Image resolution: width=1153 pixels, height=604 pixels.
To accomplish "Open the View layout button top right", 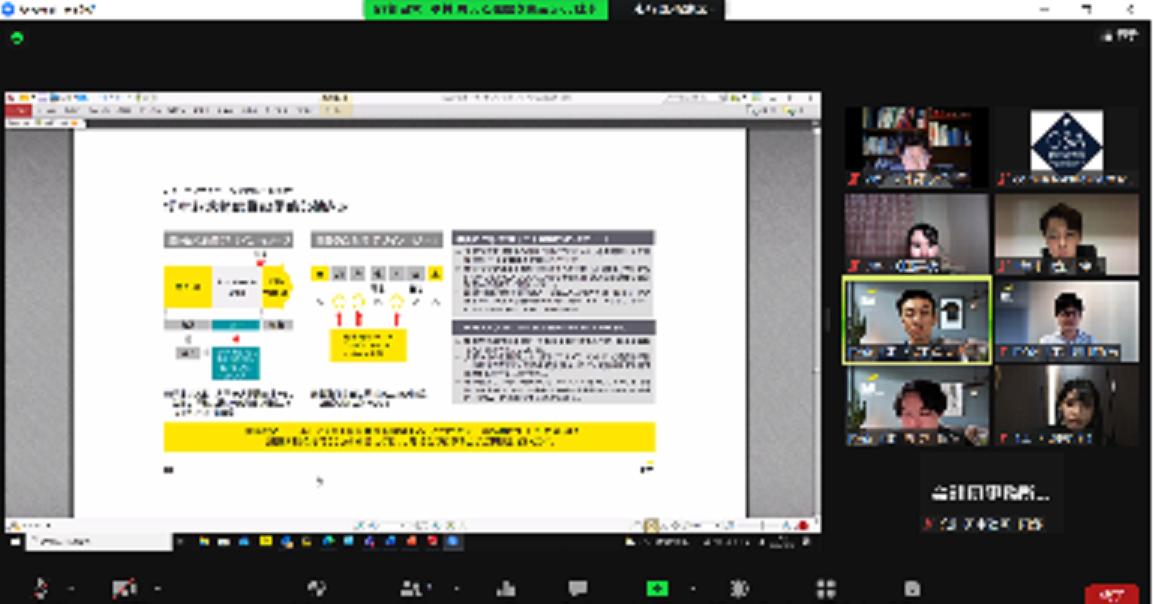I will coord(1120,35).
